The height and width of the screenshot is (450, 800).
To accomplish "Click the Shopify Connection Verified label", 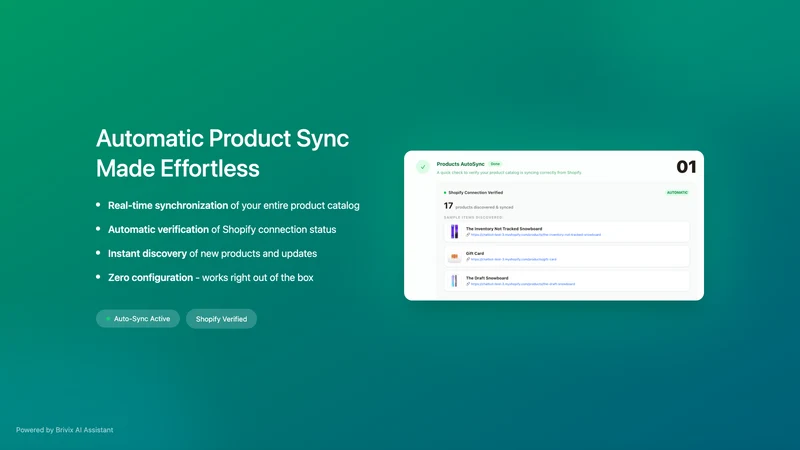I will pyautogui.click(x=476, y=192).
